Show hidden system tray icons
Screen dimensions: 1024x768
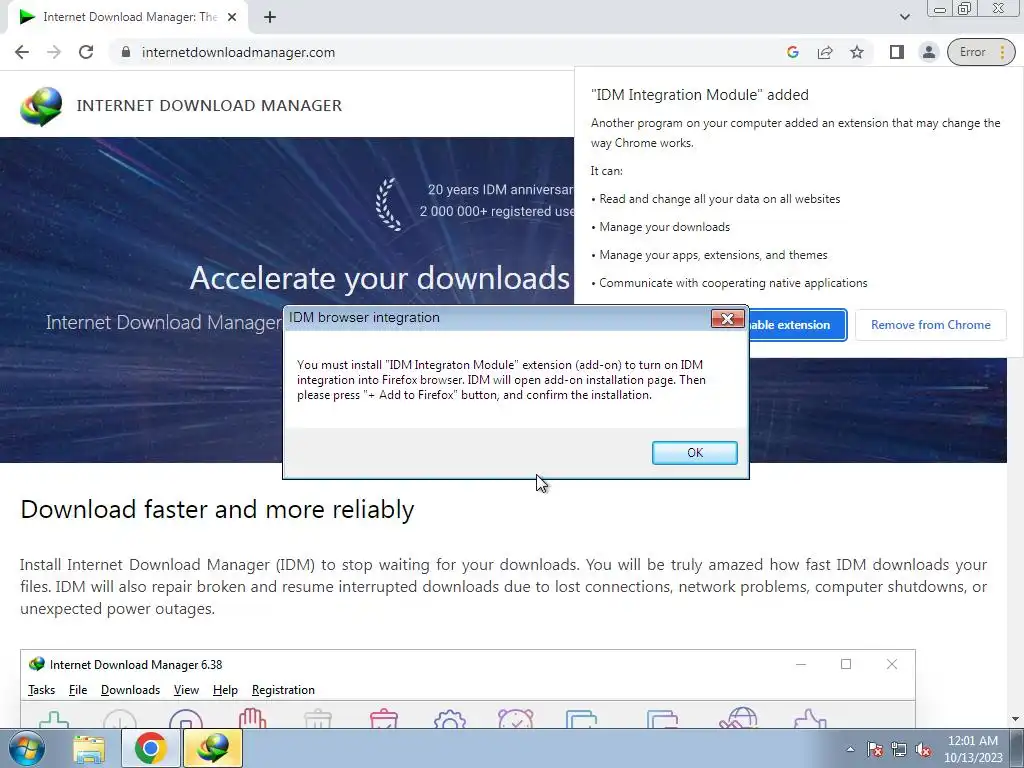tap(850, 749)
